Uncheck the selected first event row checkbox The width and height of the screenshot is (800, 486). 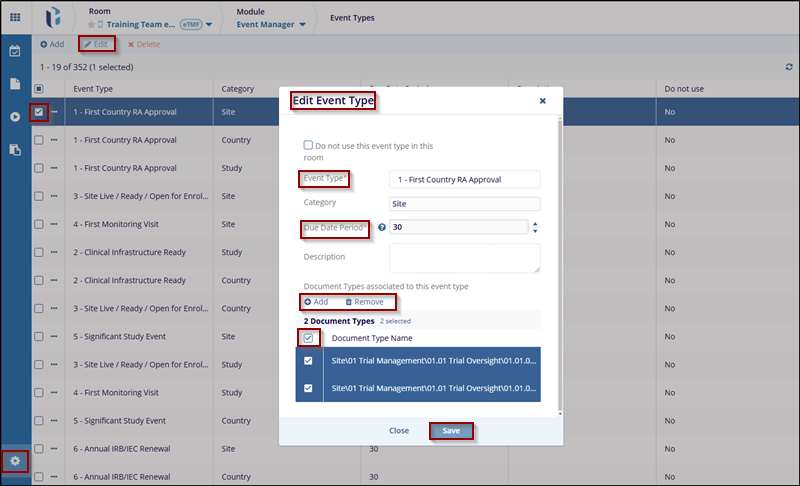coord(39,112)
